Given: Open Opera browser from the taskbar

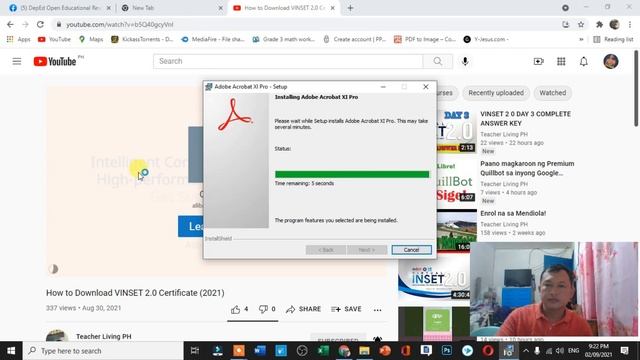Looking at the screenshot, I should [x=488, y=351].
